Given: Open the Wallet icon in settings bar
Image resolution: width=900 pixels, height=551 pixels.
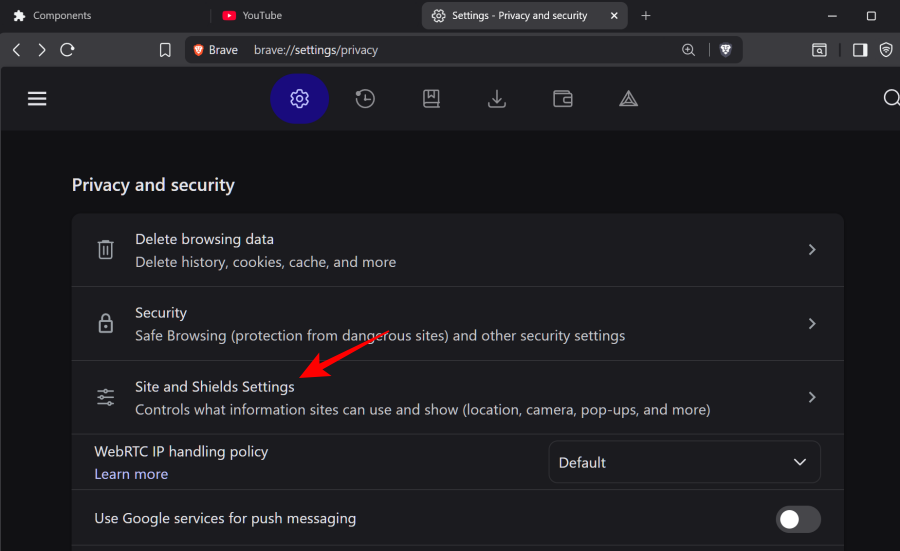Looking at the screenshot, I should click(563, 98).
